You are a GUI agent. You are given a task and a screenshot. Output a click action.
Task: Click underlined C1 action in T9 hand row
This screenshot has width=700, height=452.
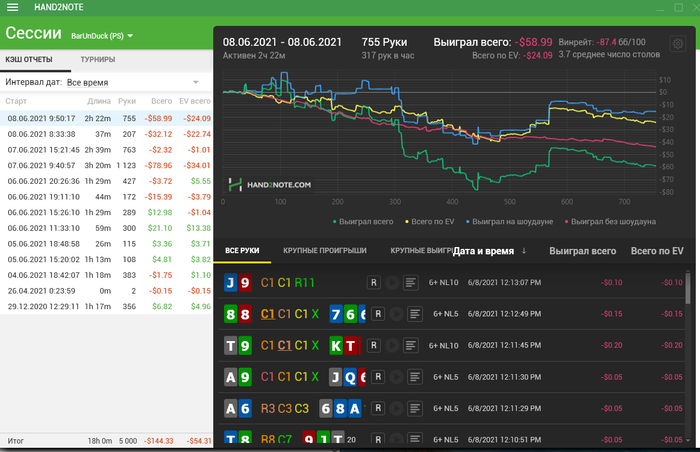coord(284,345)
